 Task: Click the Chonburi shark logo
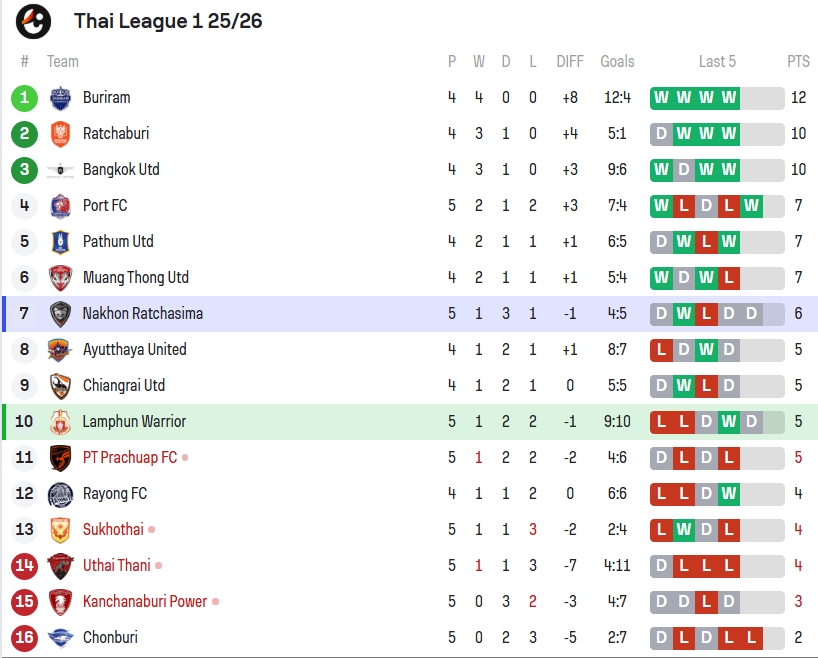(61, 638)
